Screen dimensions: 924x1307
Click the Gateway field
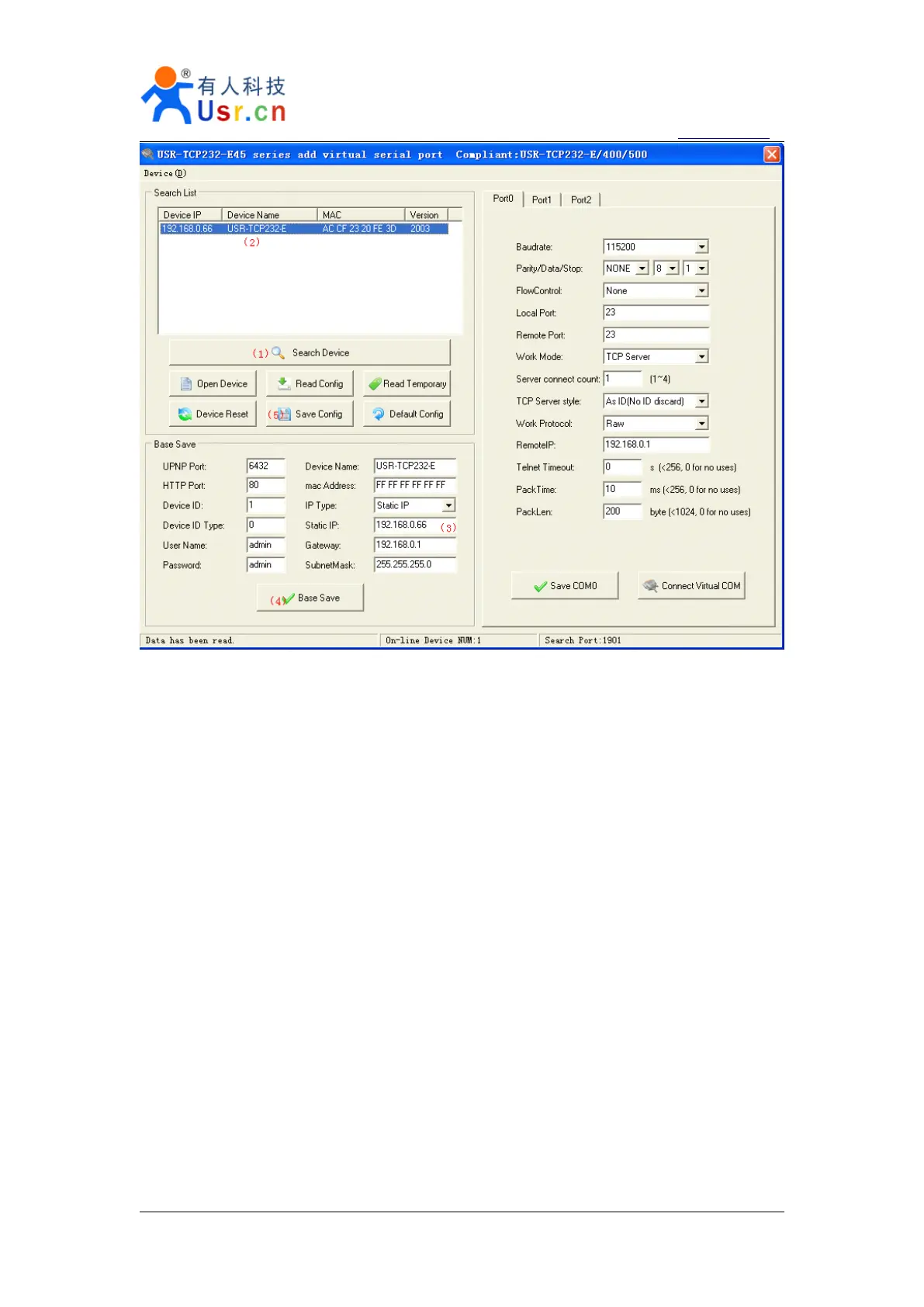coord(415,545)
